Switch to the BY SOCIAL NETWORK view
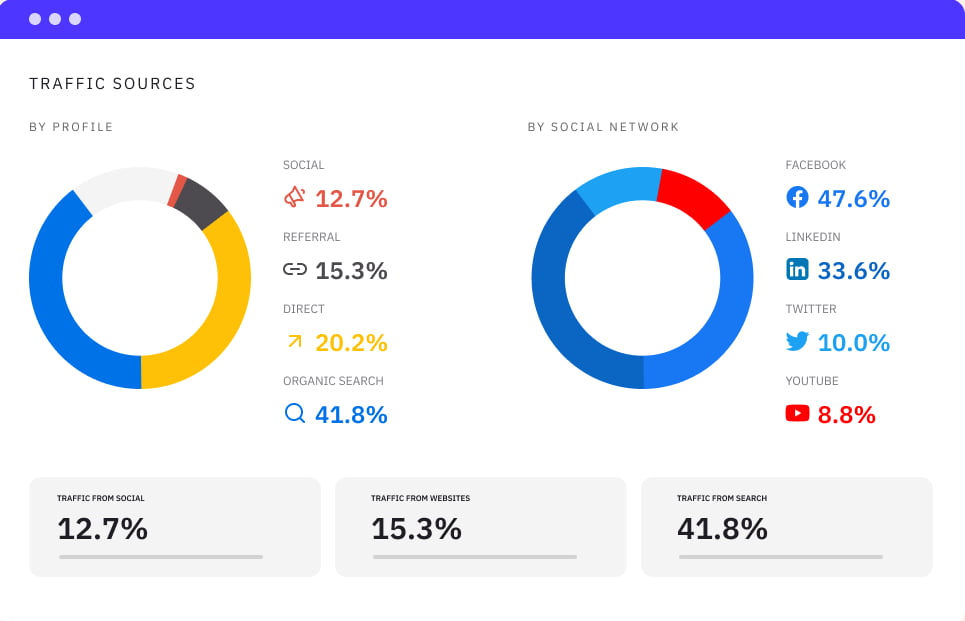The image size is (965, 621). (x=604, y=127)
